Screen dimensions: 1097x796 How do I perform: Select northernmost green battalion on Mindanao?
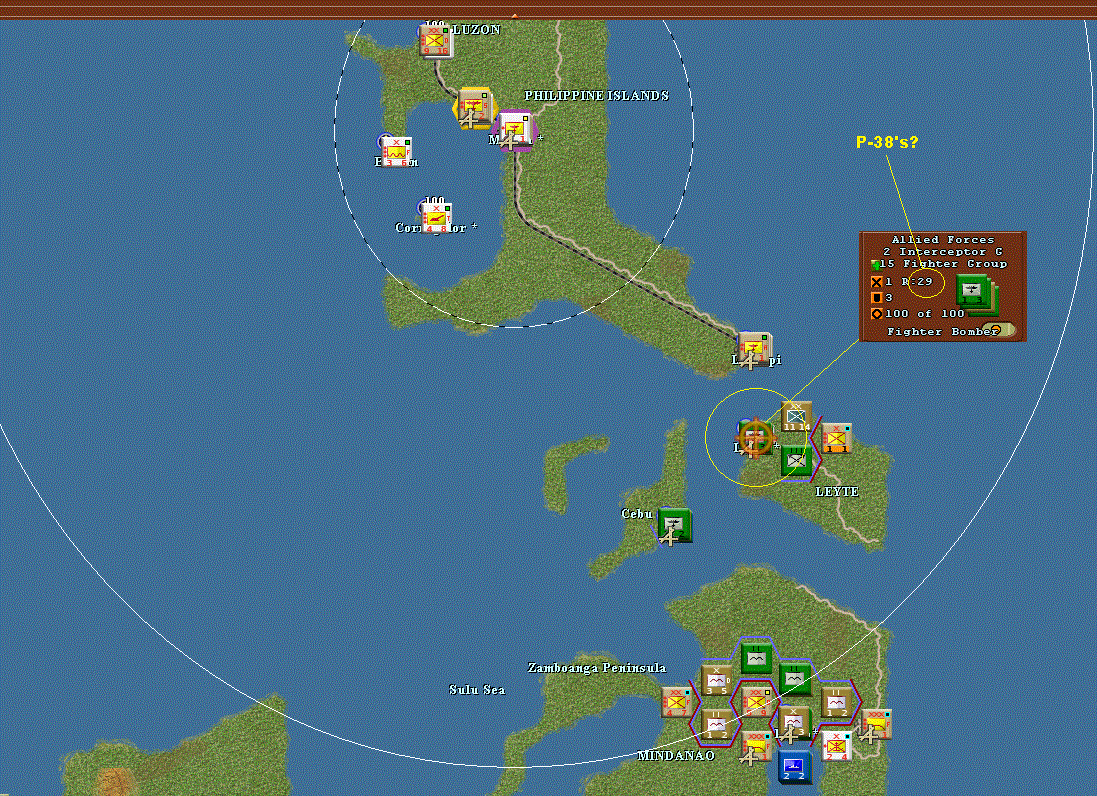pyautogui.click(x=756, y=658)
